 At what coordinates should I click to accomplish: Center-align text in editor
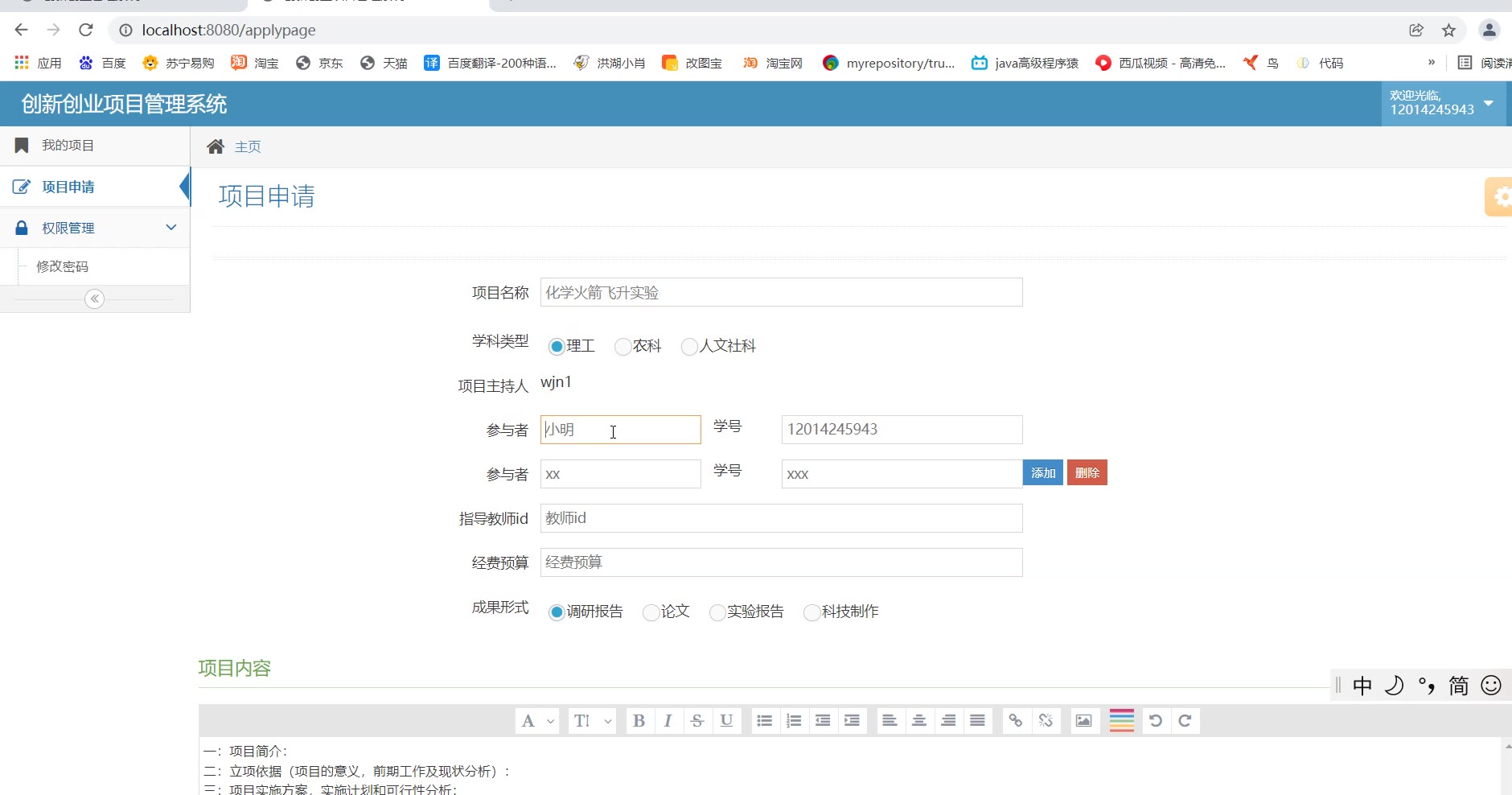919,721
